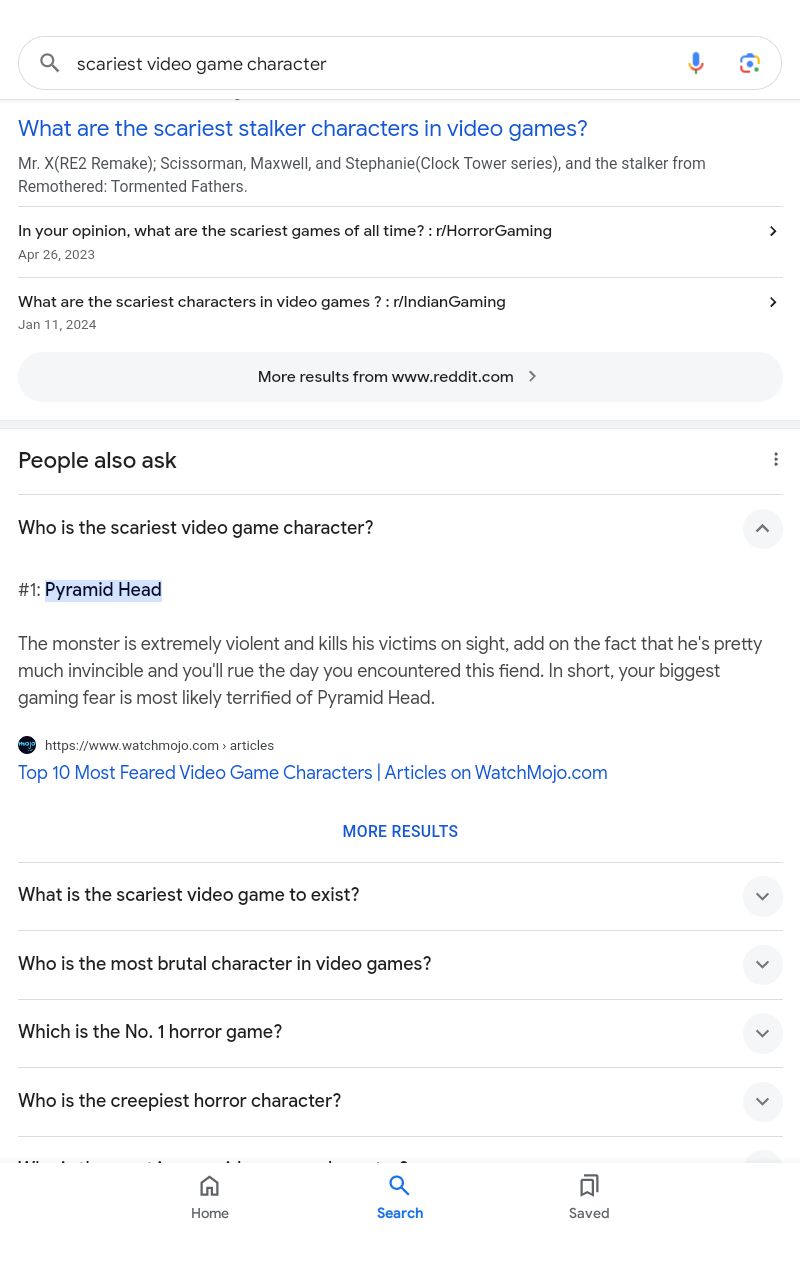Image resolution: width=800 pixels, height=1280 pixels.
Task: Open r/IndianGaming scariest characters result arrow
Action: click(x=773, y=302)
